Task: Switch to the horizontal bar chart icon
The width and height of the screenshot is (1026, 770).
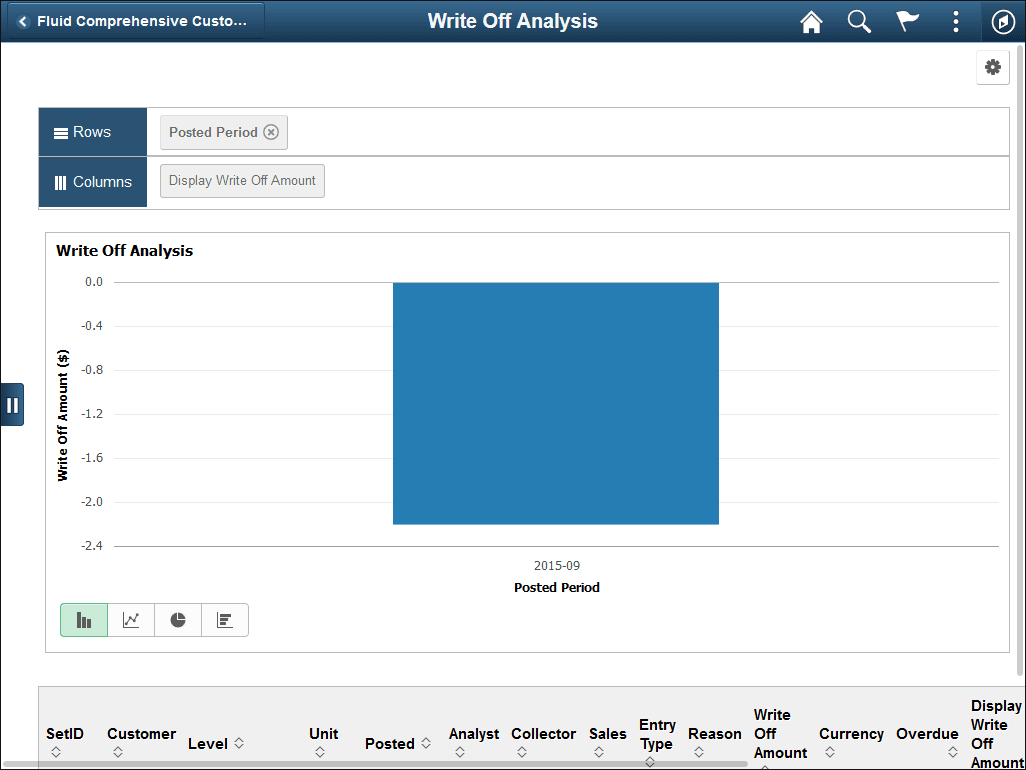Action: tap(224, 619)
